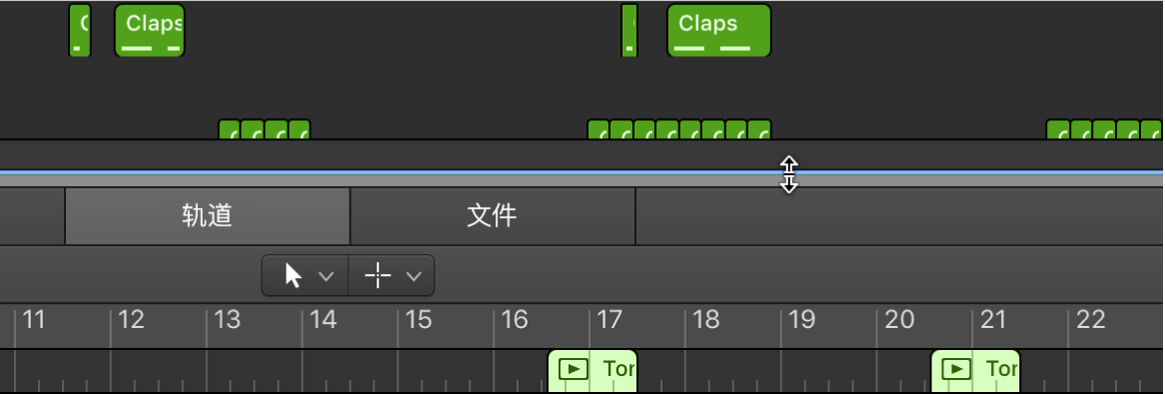
Task: Select the wide Claps region on right
Action: [719, 30]
